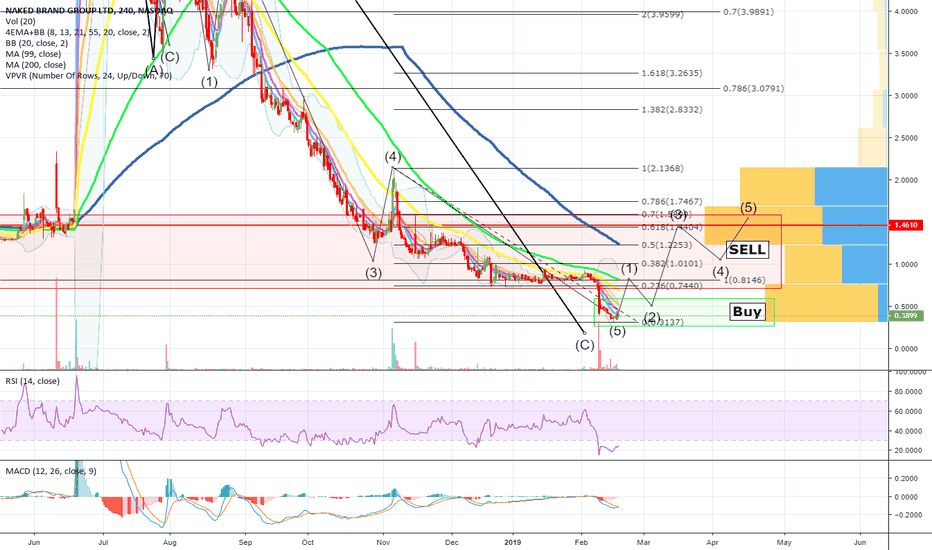Click the Aug label on time axis
Screen dimensions: 932x550
169,542
